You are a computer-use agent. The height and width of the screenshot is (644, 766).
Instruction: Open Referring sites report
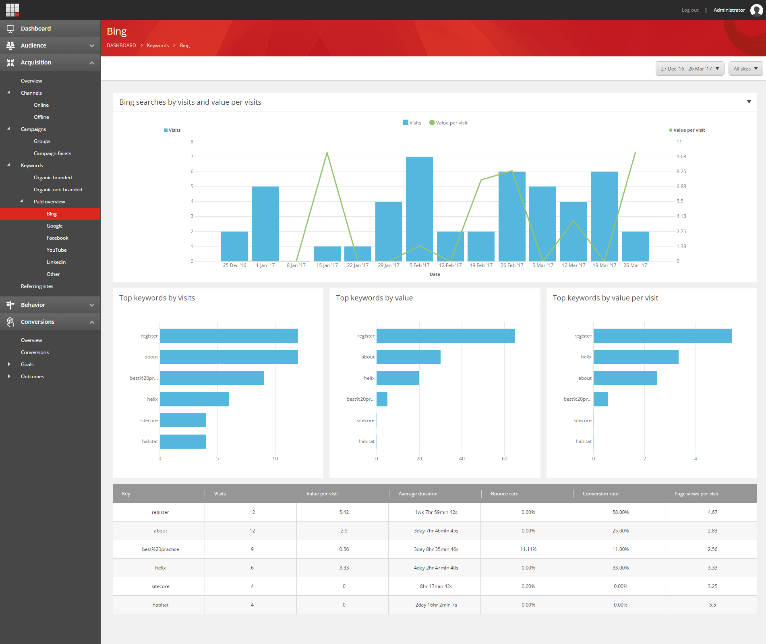37,286
